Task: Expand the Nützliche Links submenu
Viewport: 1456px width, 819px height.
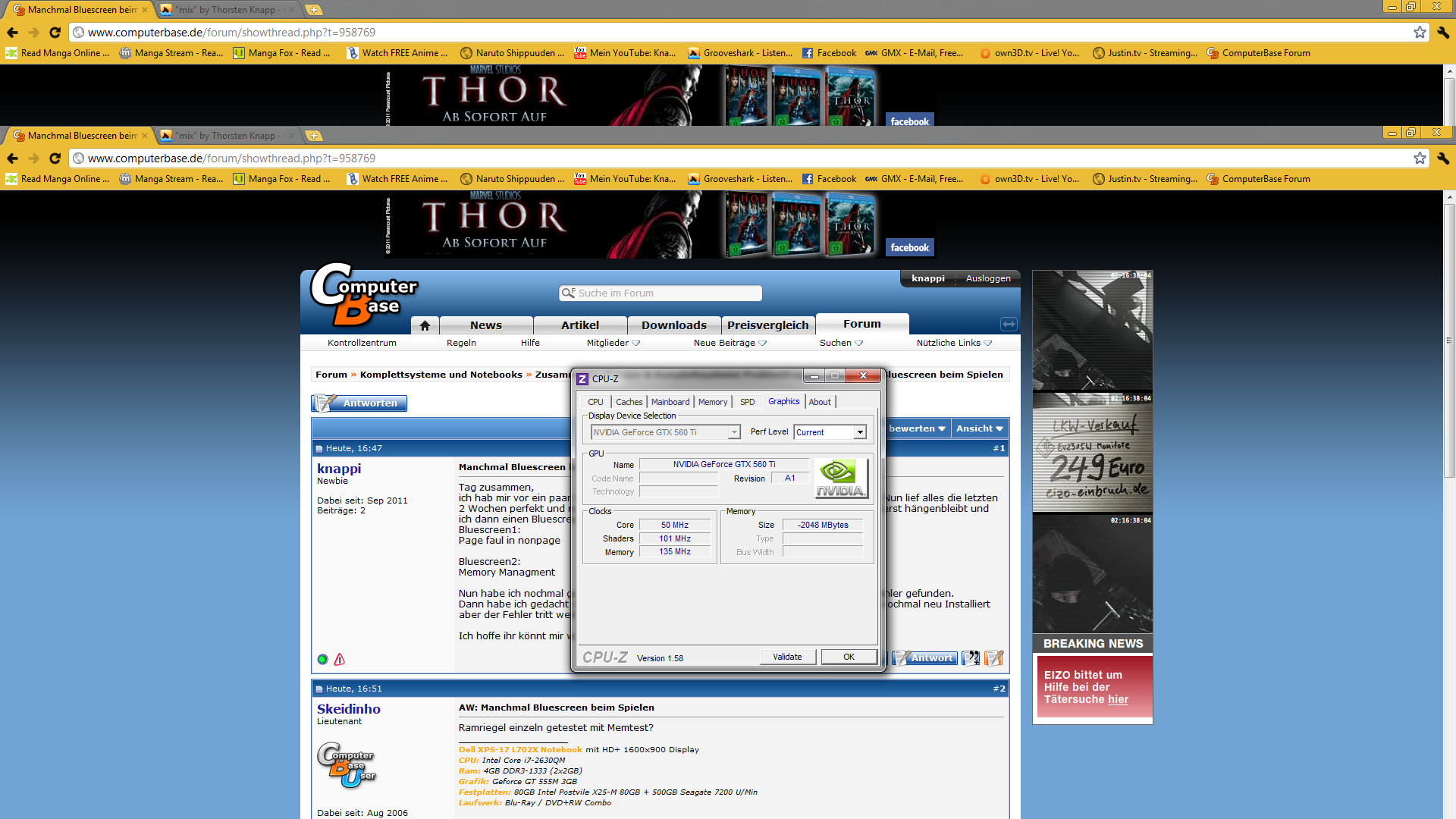Action: pyautogui.click(x=953, y=343)
